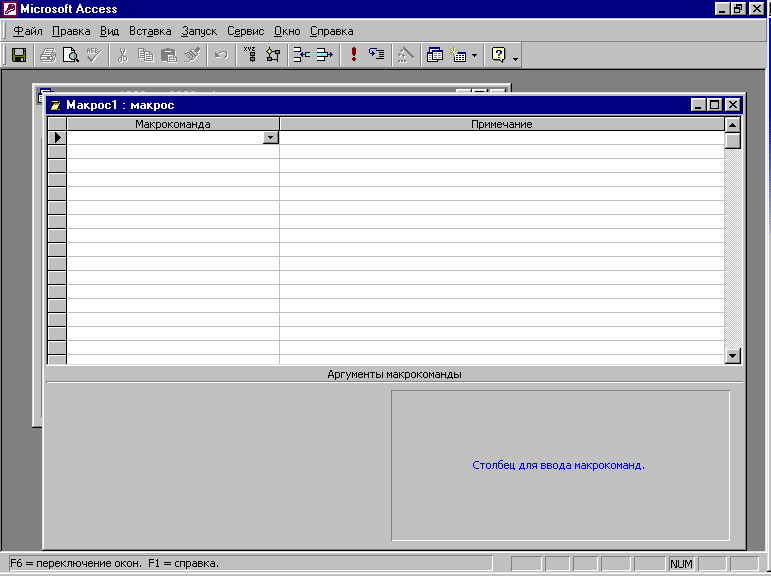This screenshot has height=576, width=771.
Task: Open the Файл menu
Action: pos(28,31)
